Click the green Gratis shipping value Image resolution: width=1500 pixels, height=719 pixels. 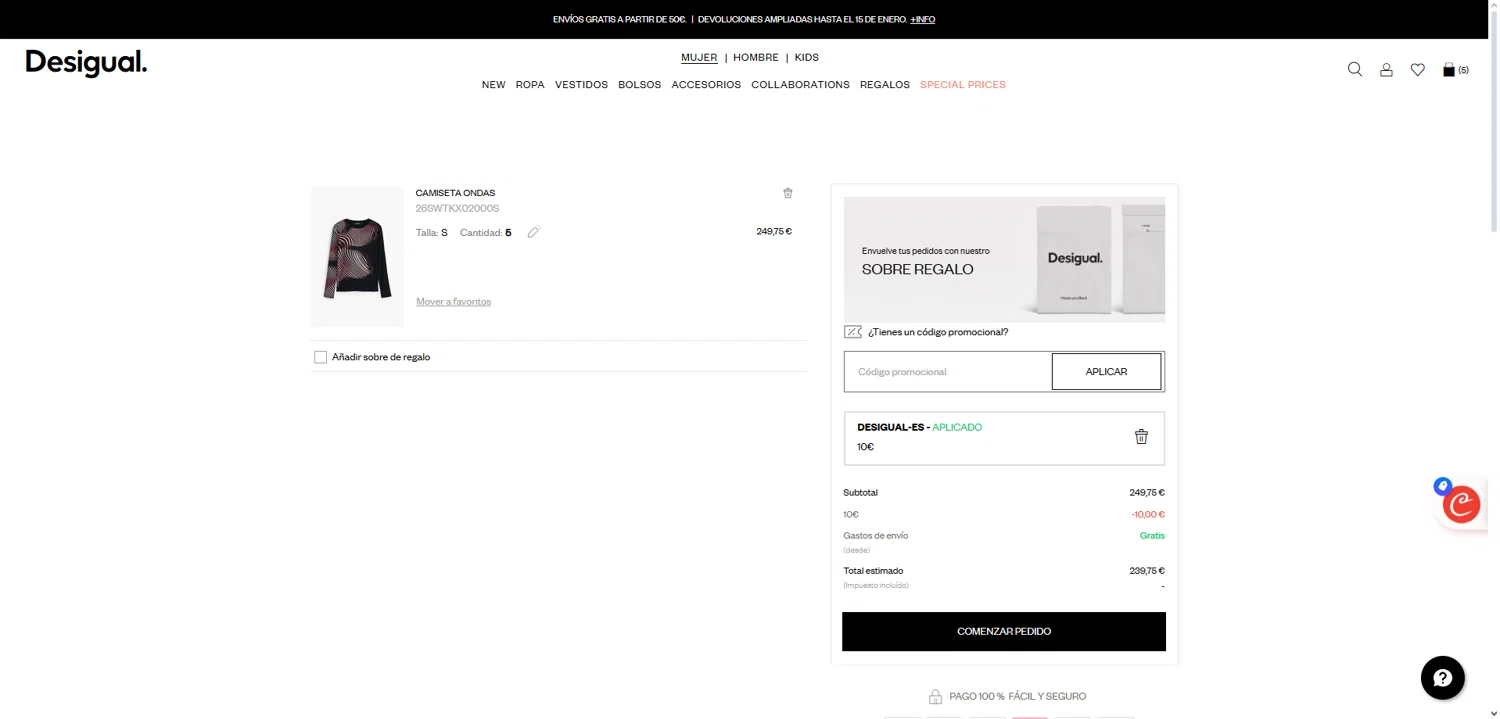tap(1152, 536)
